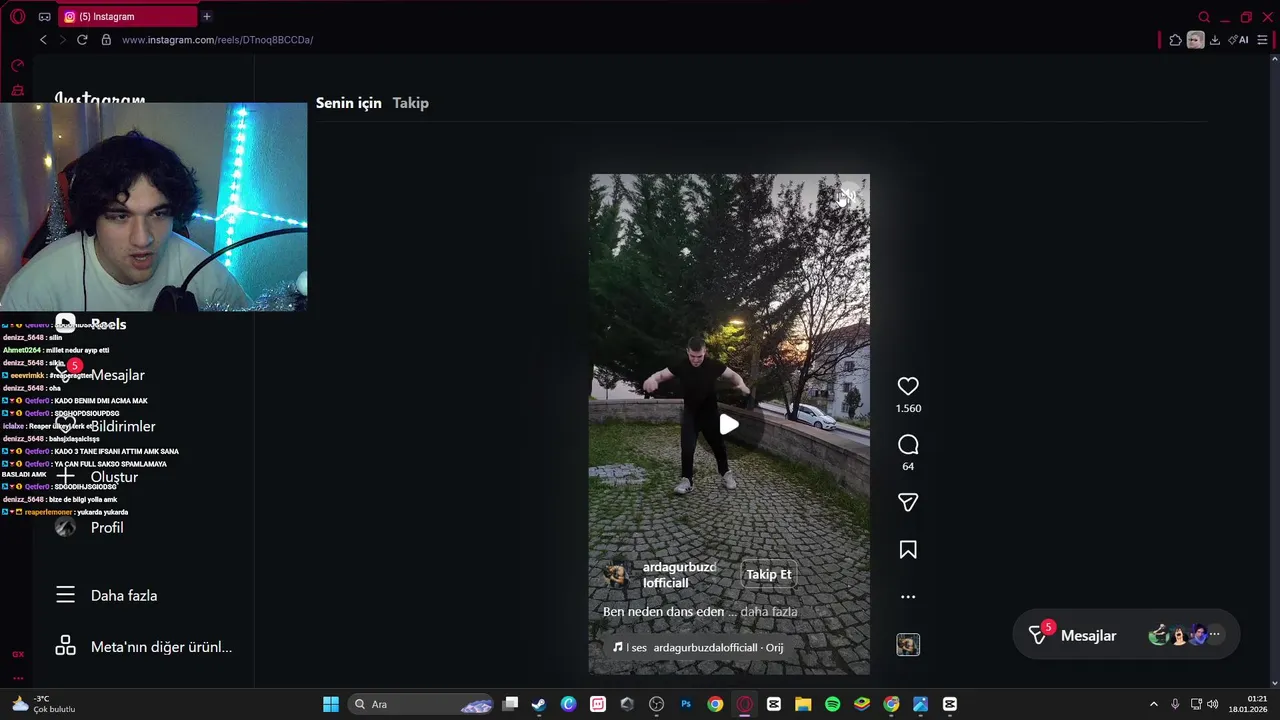
Task: Open the Windows Start menu
Action: pos(331,704)
